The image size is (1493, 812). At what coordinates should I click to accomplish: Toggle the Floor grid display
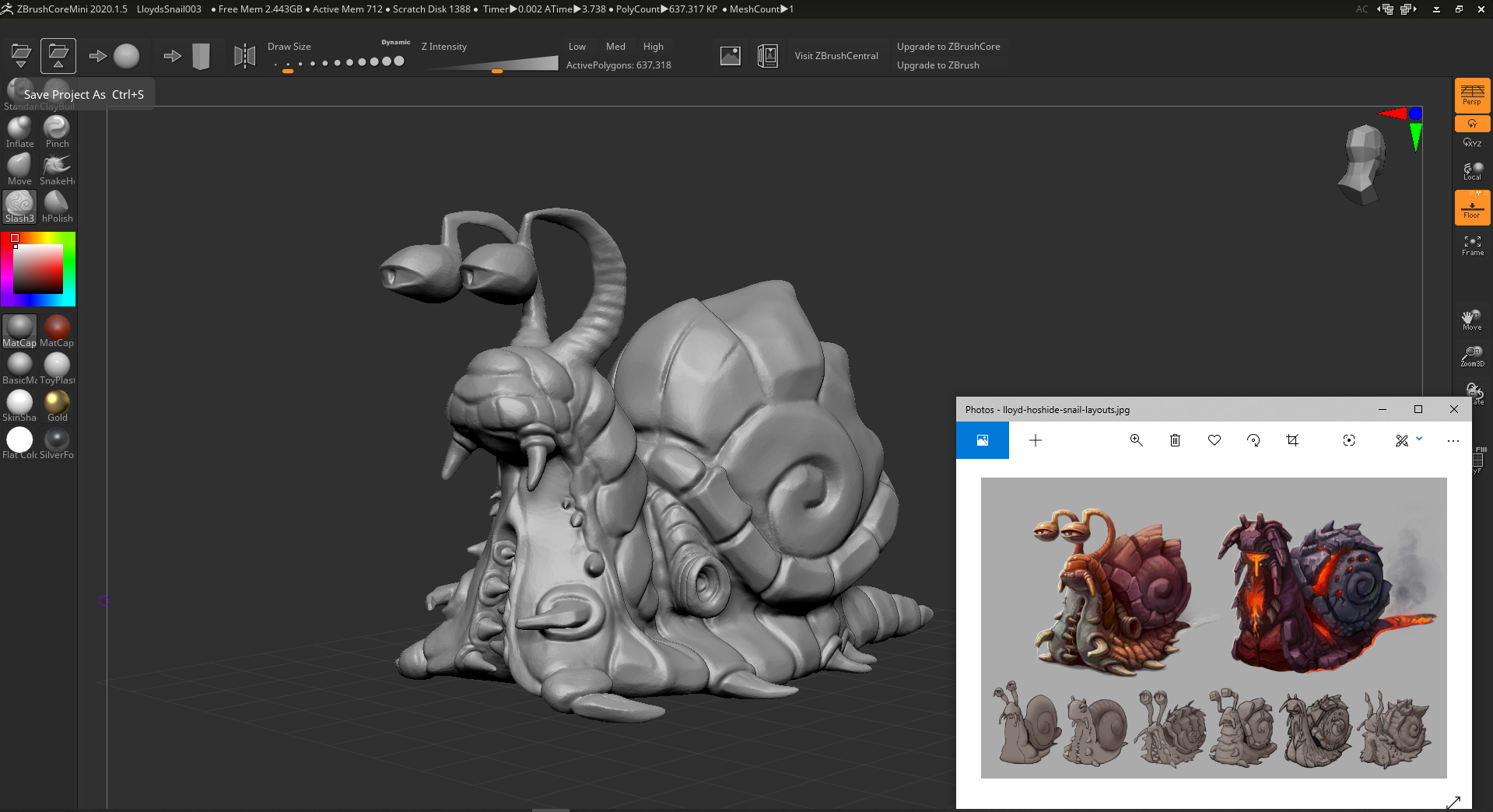[x=1472, y=208]
